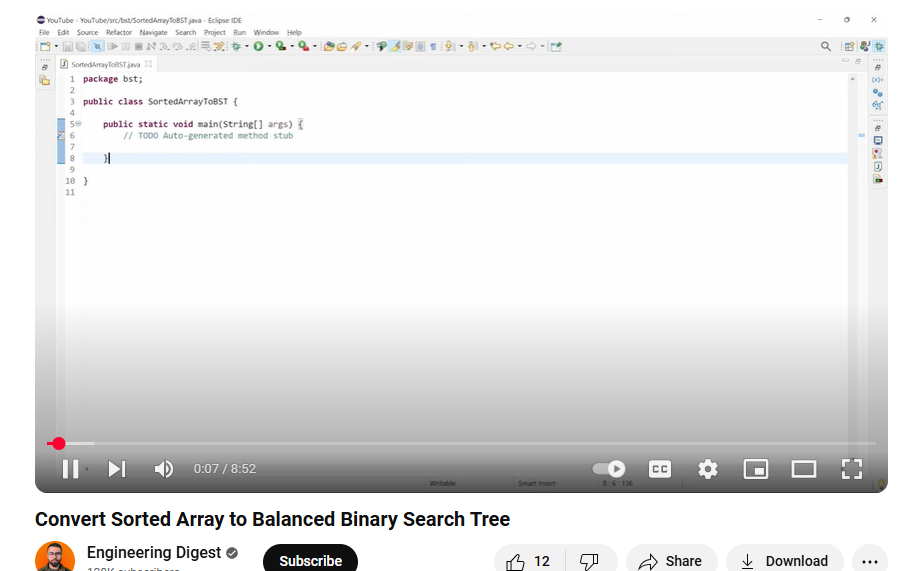Open more actions ellipsis menu
Image resolution: width=897 pixels, height=571 pixels.
coord(870,561)
